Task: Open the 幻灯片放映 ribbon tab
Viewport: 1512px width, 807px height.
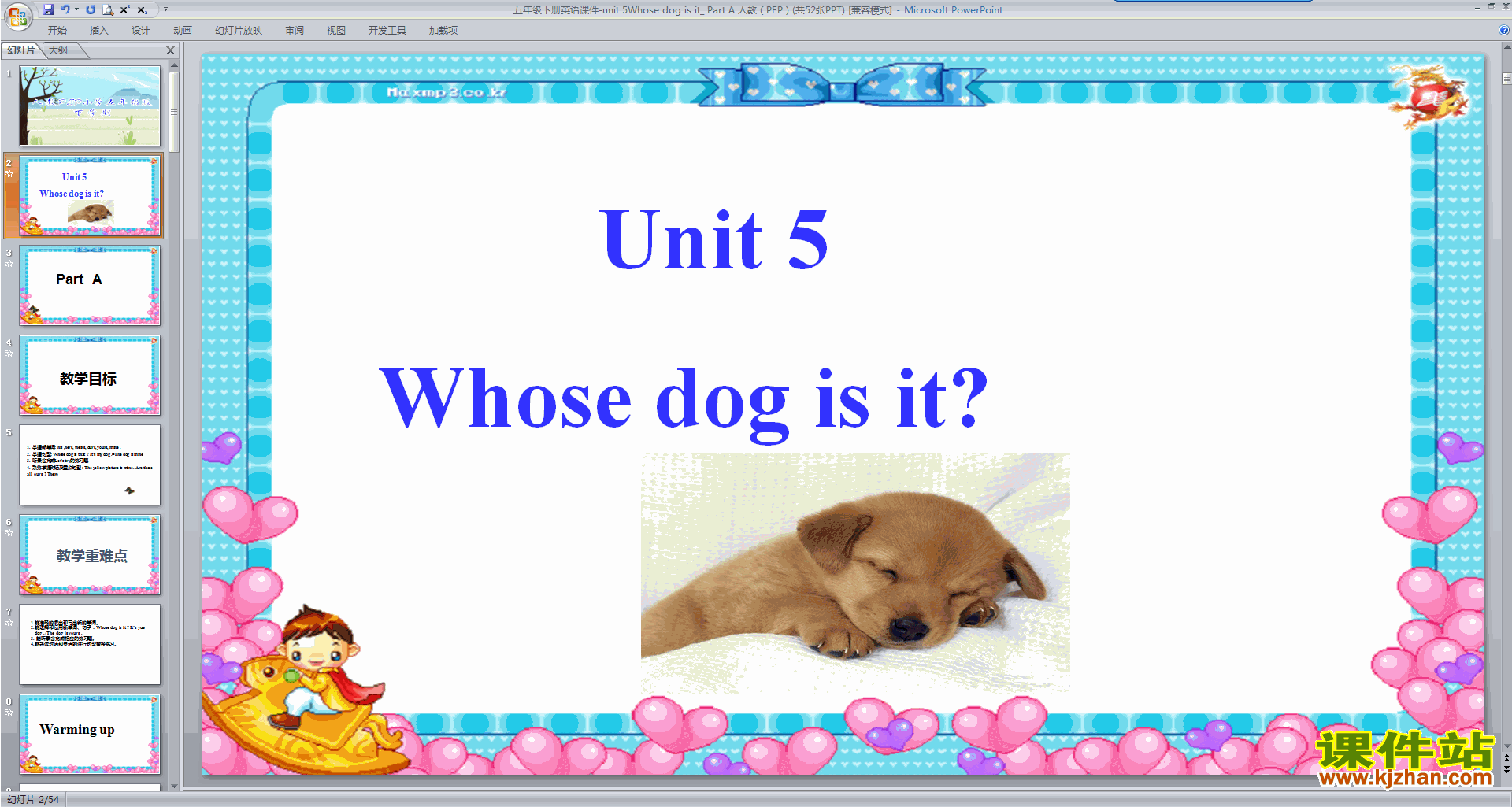Action: (x=239, y=31)
